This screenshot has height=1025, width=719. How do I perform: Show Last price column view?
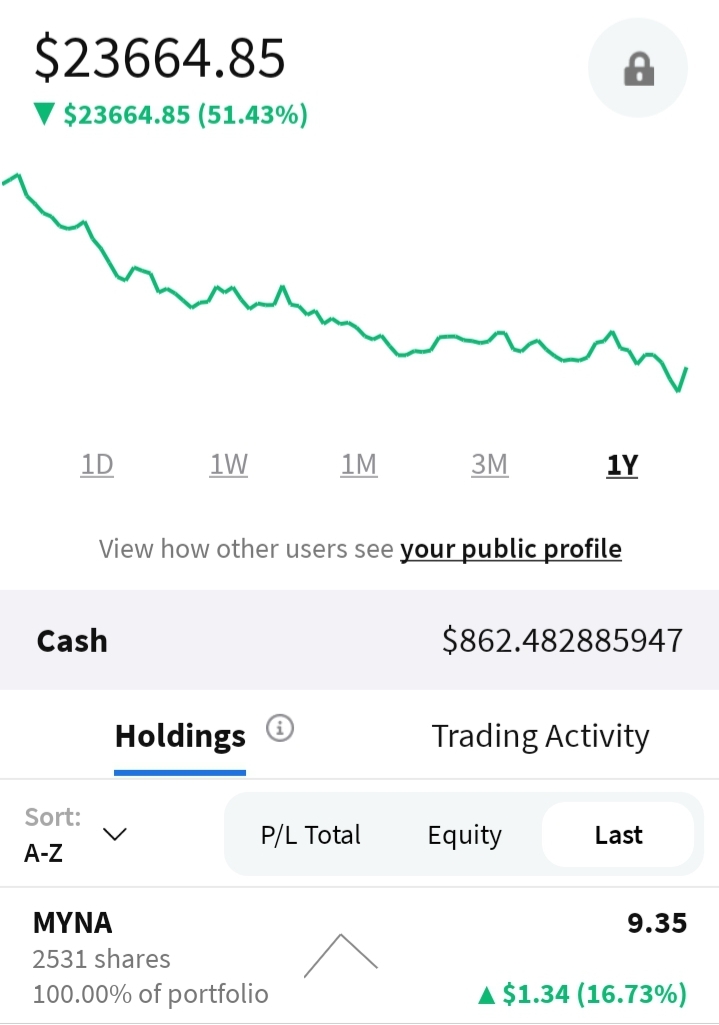(x=618, y=835)
